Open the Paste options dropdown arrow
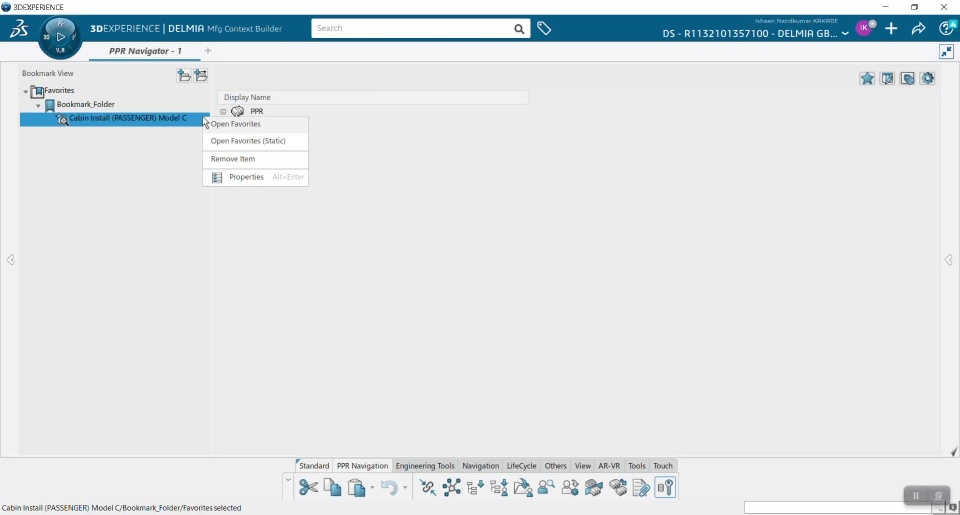Image resolution: width=960 pixels, height=515 pixels. (x=372, y=488)
